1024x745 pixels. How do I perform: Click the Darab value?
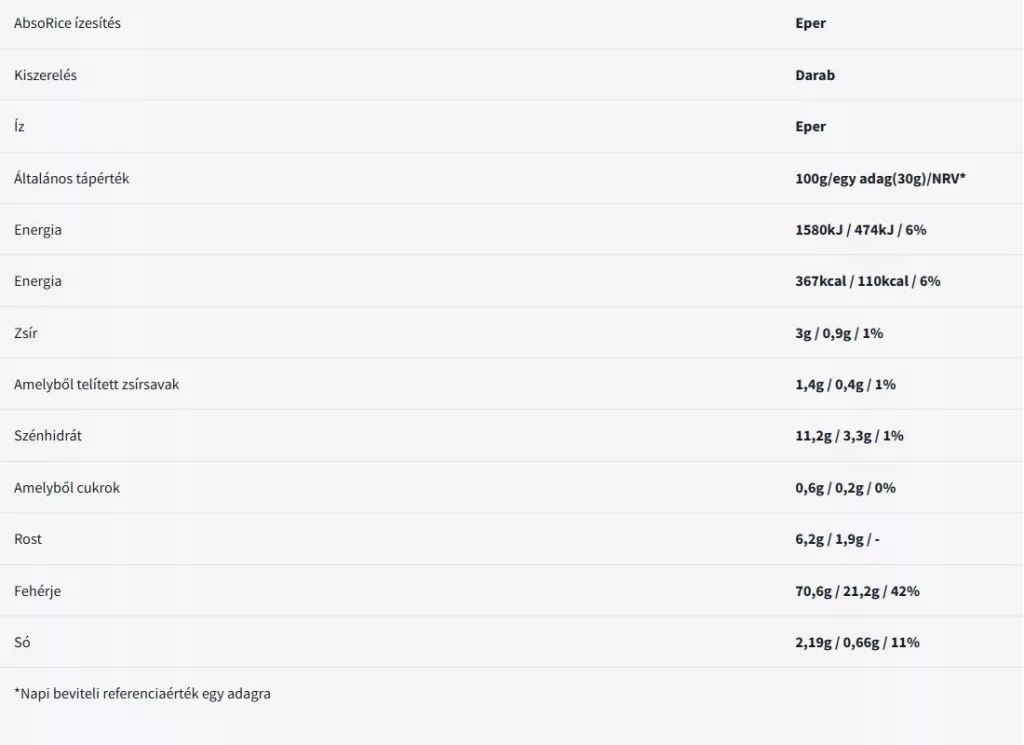[x=814, y=75]
